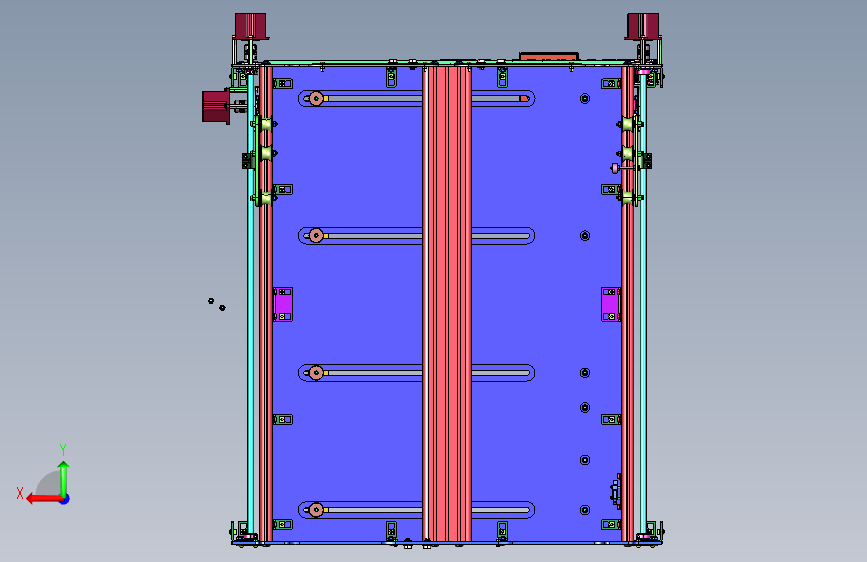Click the "Y" axis label
Viewport: 867px width, 562px height.
63,449
